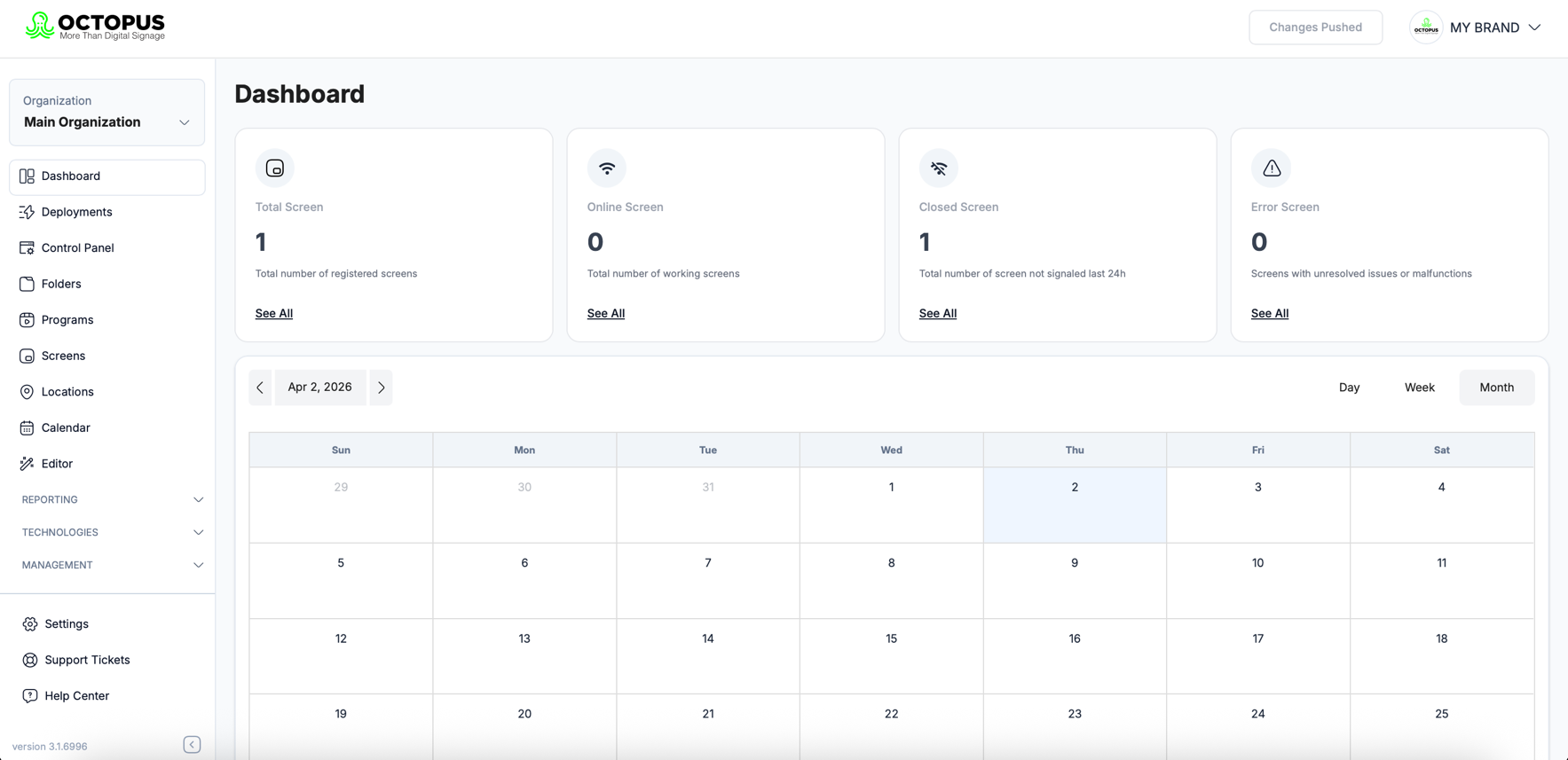Switch calendar to Day view
Viewport: 1568px width, 760px height.
[1349, 388]
